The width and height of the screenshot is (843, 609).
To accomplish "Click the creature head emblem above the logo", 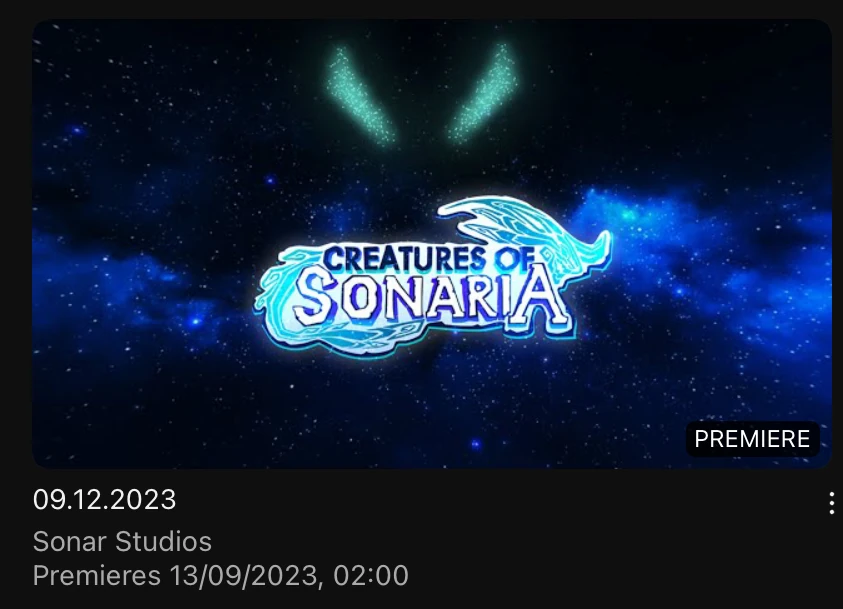I will tap(526, 226).
